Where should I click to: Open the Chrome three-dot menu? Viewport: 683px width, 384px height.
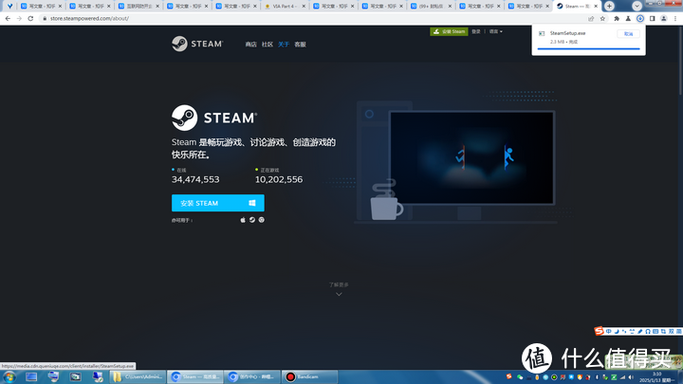(676, 19)
